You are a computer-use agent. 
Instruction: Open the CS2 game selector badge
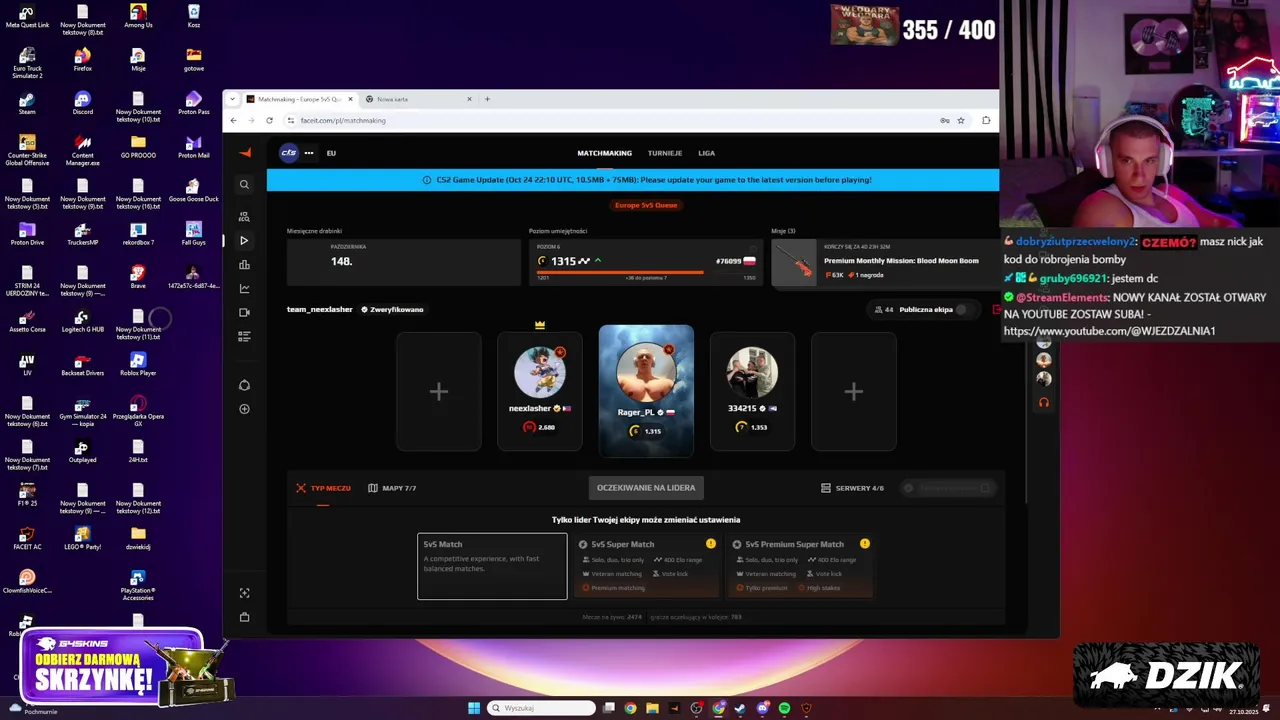click(x=289, y=153)
